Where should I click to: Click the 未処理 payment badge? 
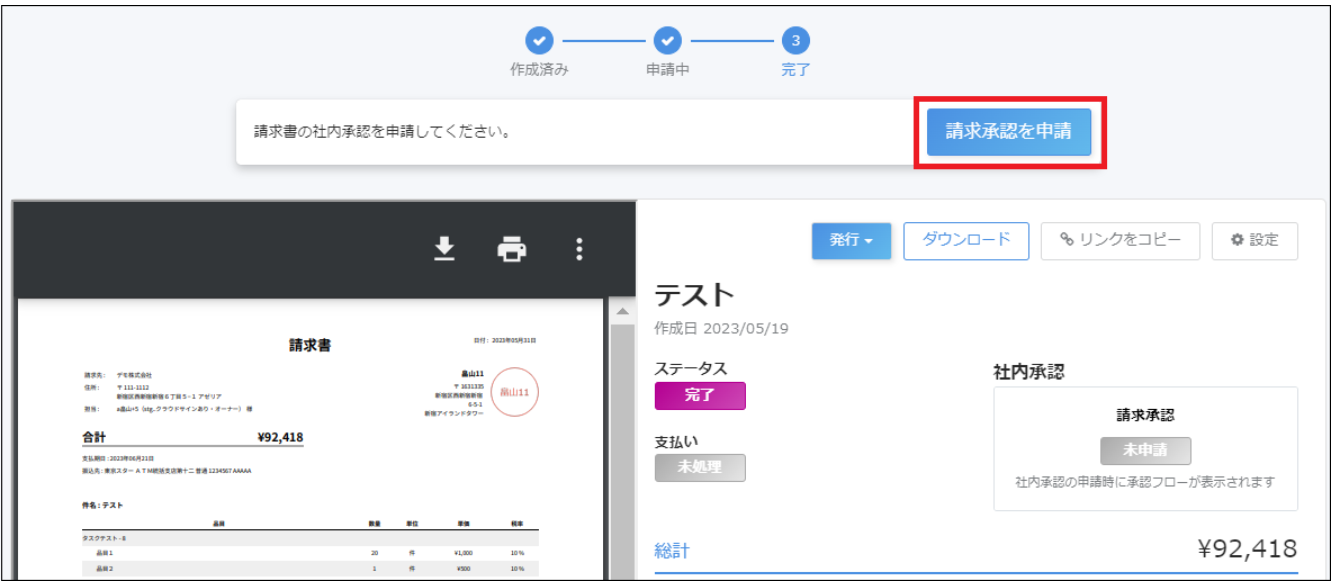pos(700,467)
